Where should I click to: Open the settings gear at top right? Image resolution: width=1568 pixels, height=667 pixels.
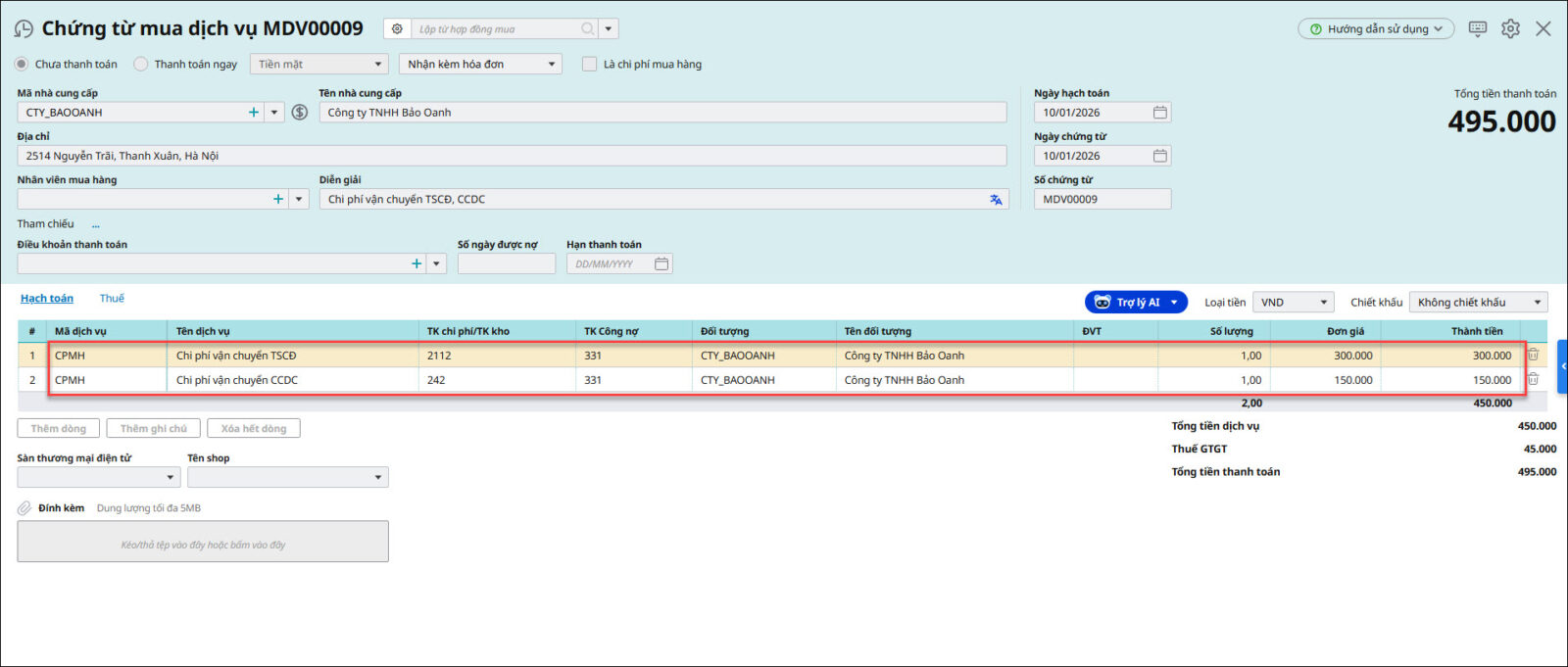pyautogui.click(x=1510, y=29)
